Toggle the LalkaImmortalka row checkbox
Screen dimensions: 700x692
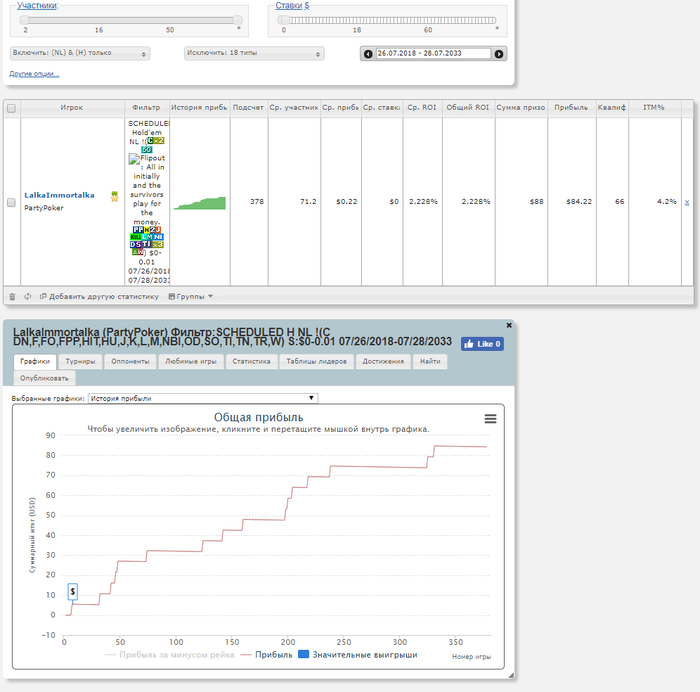click(x=12, y=203)
